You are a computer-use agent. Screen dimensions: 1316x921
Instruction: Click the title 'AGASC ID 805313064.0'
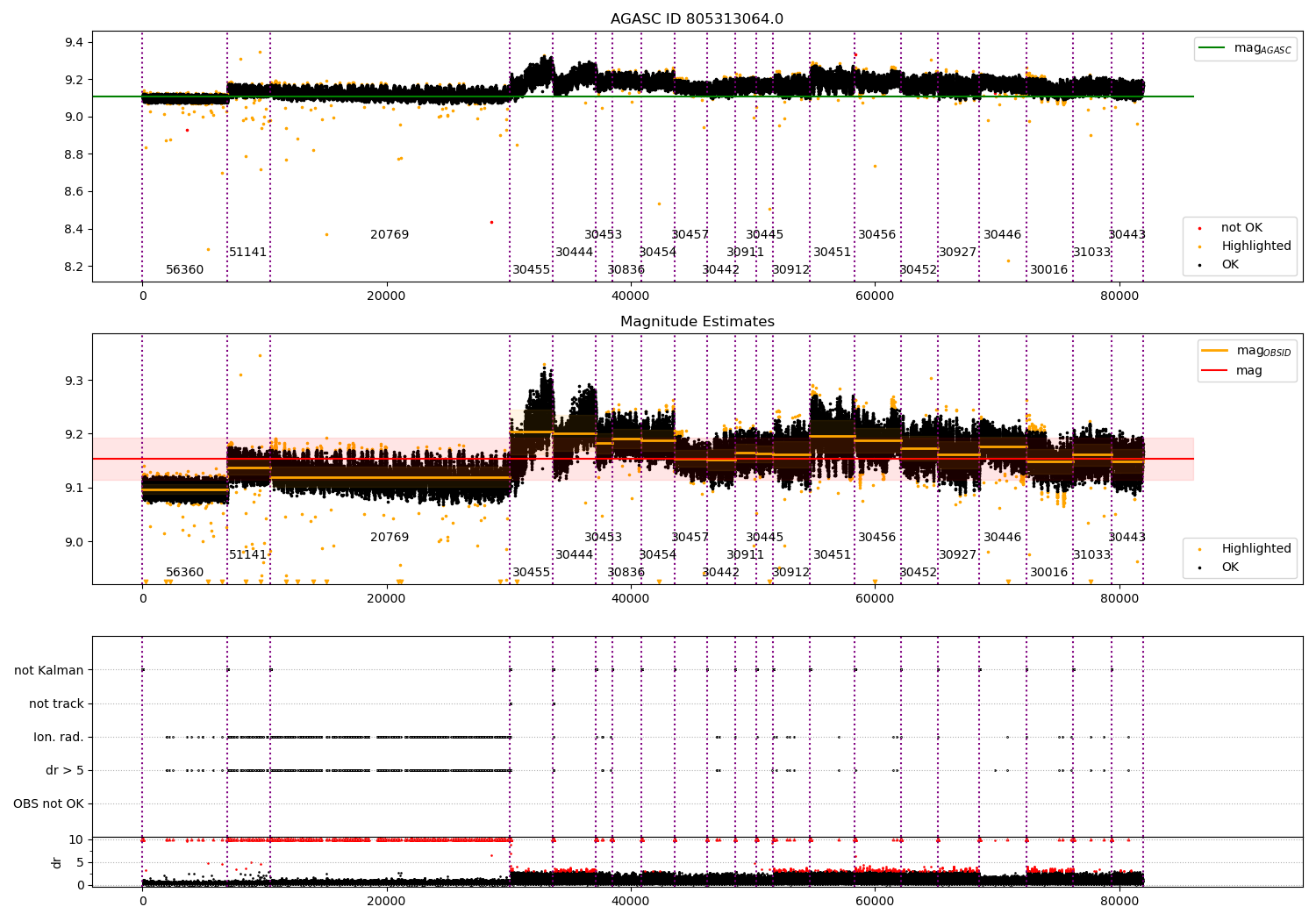pos(697,19)
